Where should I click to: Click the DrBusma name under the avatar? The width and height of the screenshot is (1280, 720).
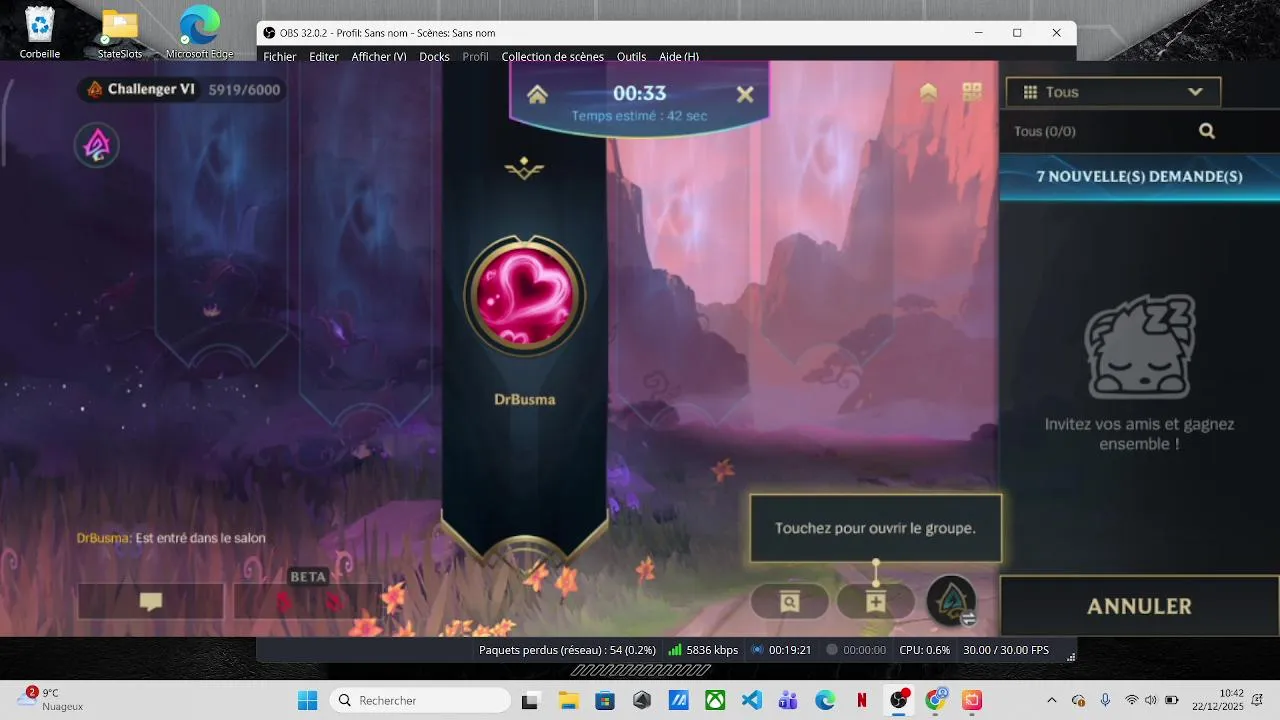pyautogui.click(x=525, y=399)
